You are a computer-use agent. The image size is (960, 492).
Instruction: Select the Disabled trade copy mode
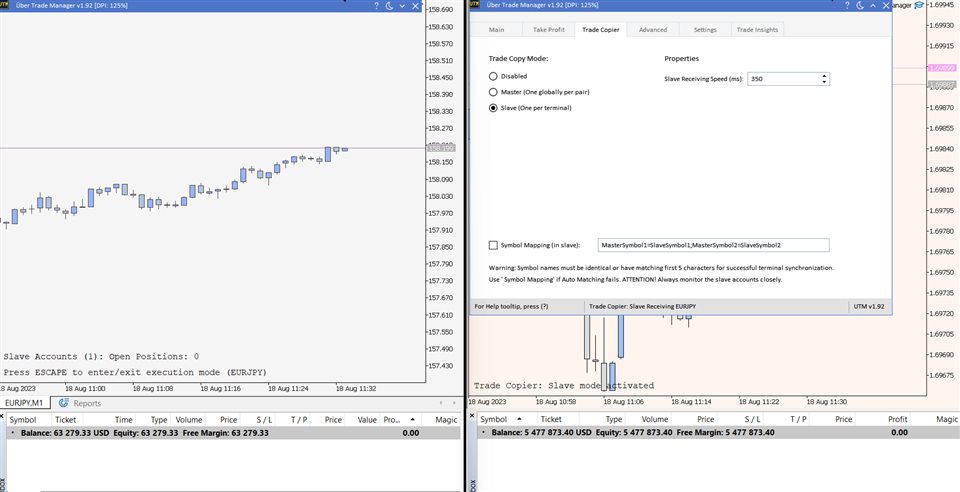tap(493, 76)
